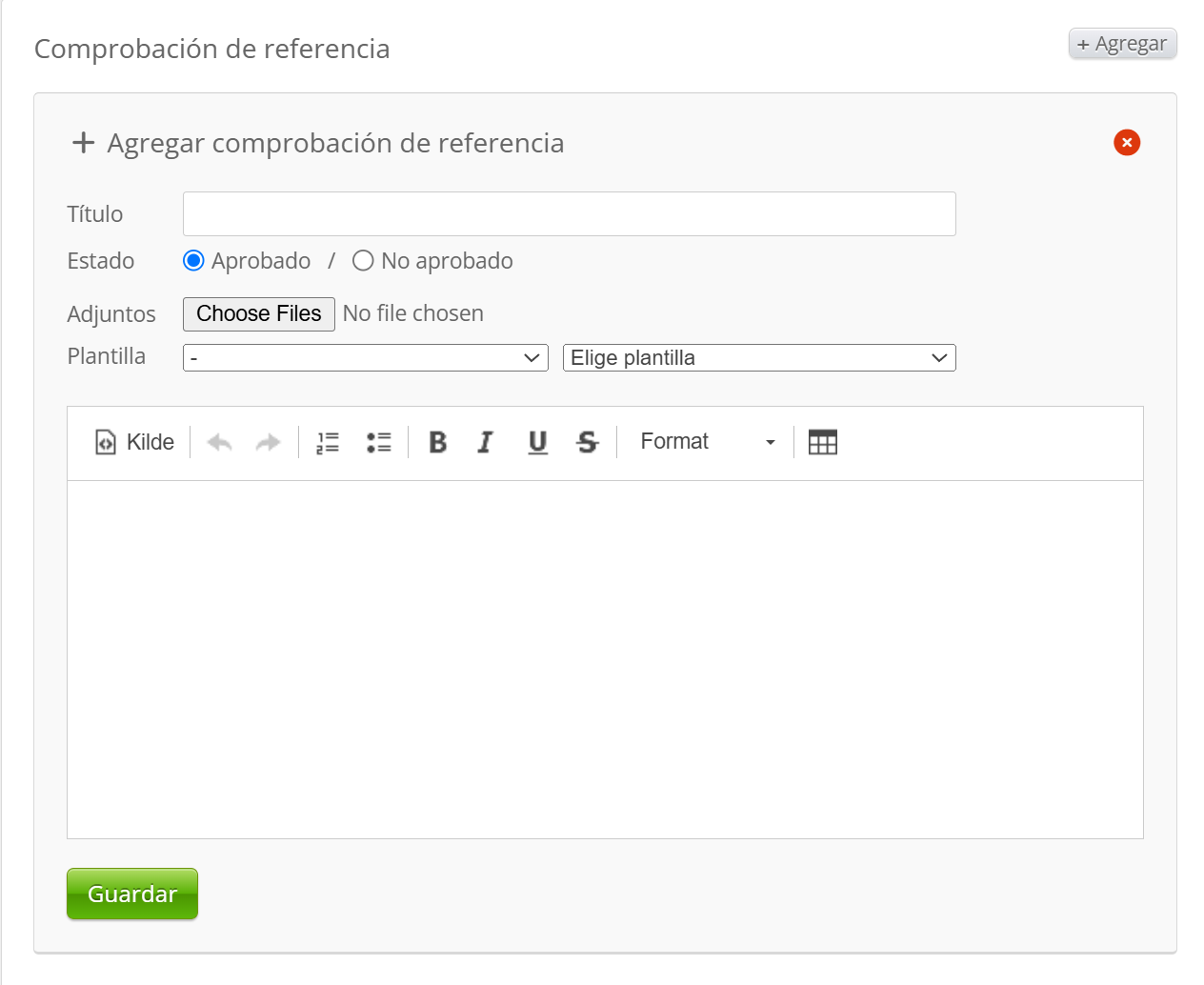
Task: Close the reference check form with red X
Action: (1127, 143)
